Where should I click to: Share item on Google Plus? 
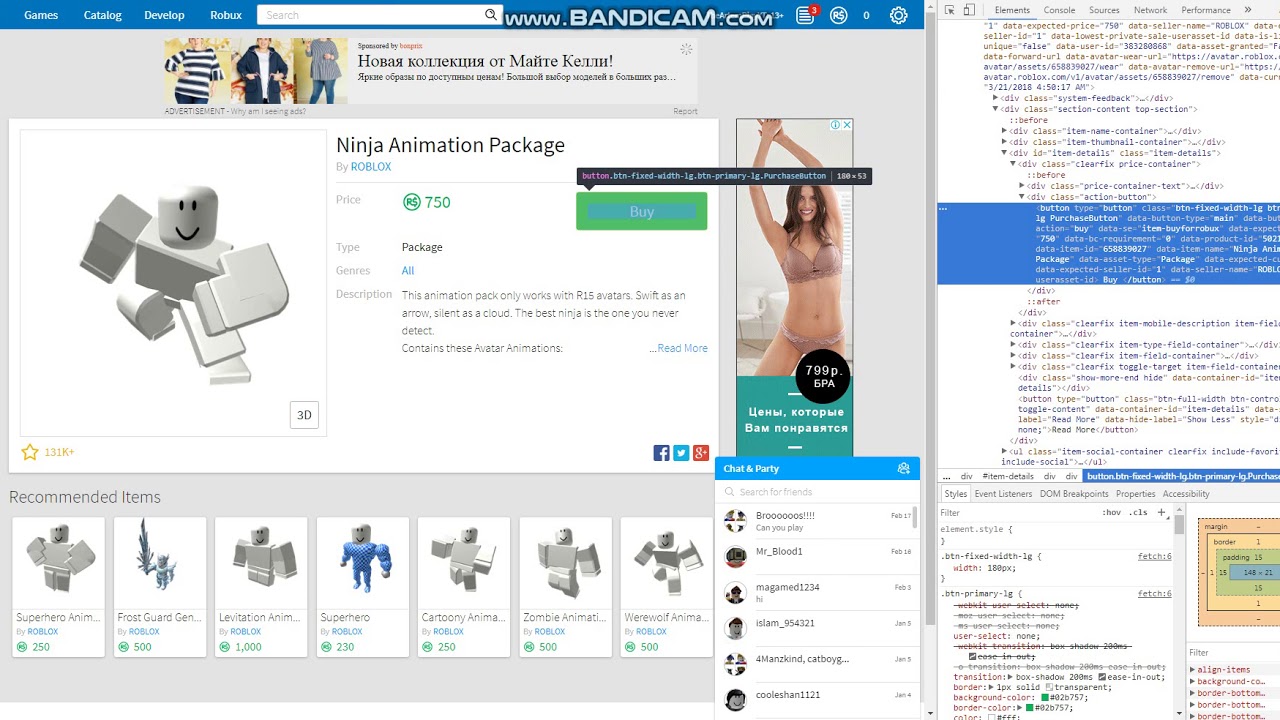[x=701, y=453]
